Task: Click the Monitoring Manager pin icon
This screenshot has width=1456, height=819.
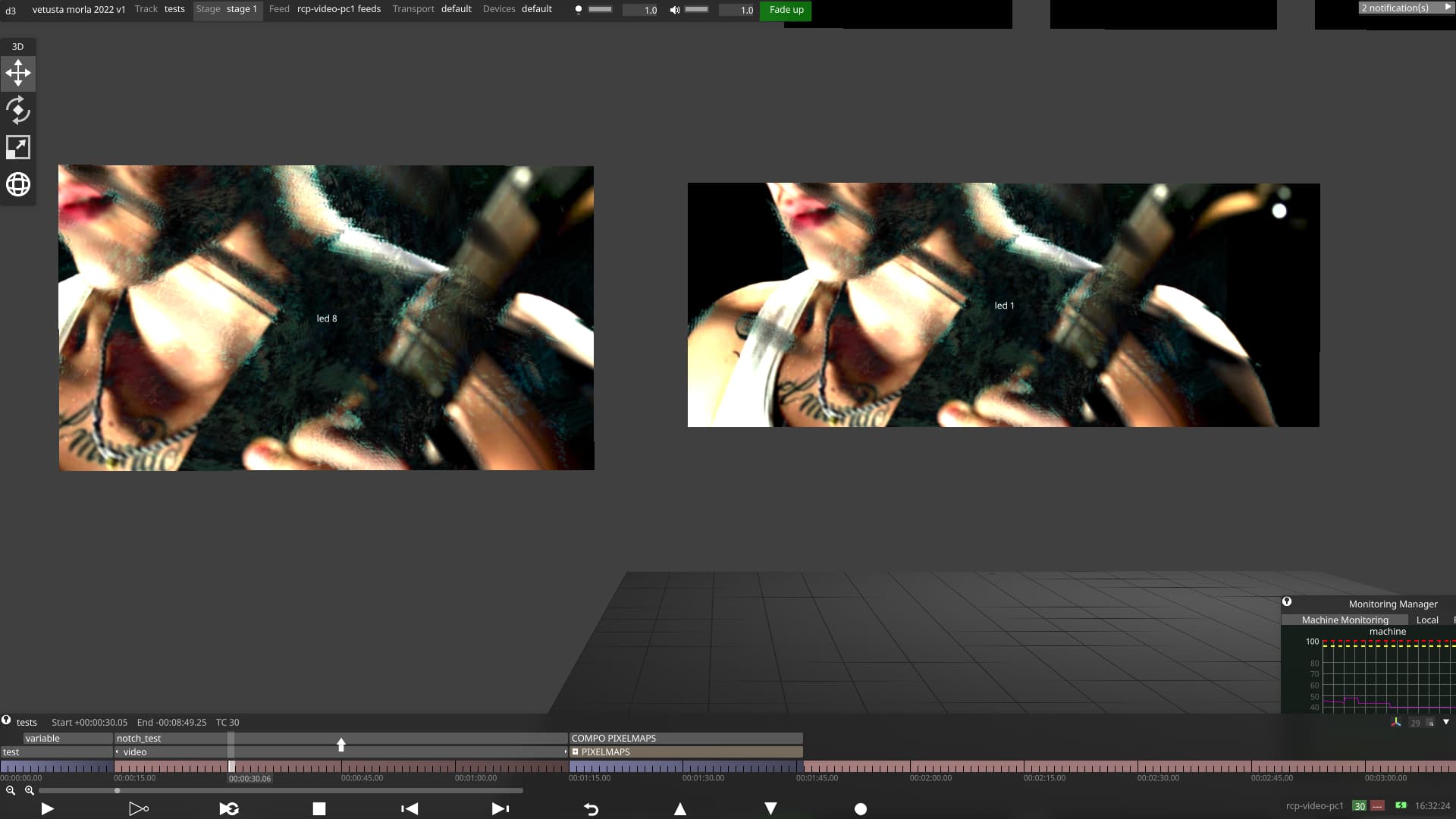Action: point(1287,601)
